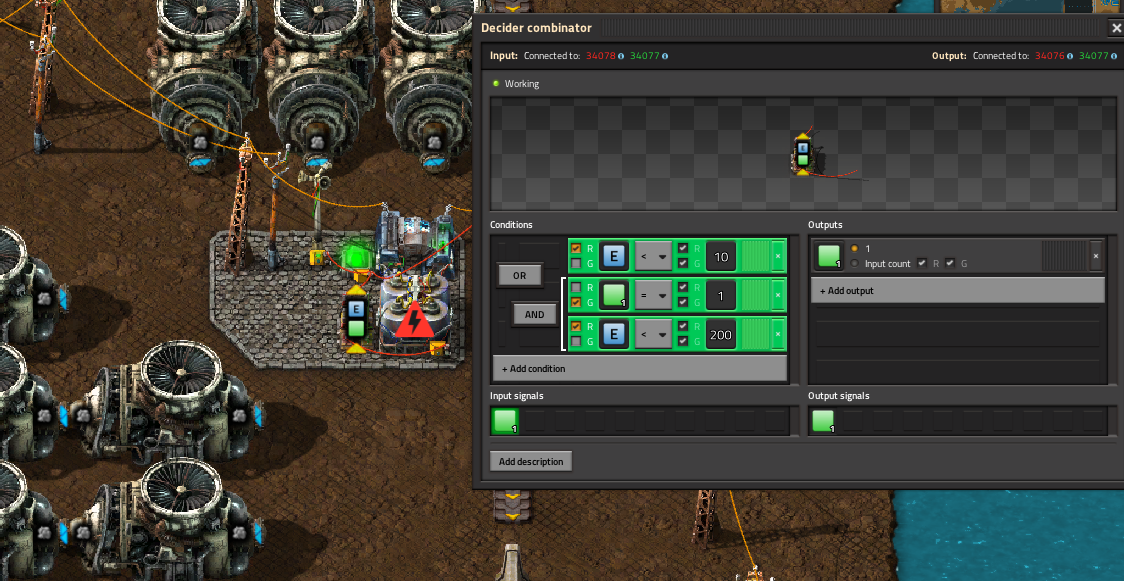Enable left green wire for first condition signal
Viewport: 1124px width, 581px height.
[x=576, y=263]
